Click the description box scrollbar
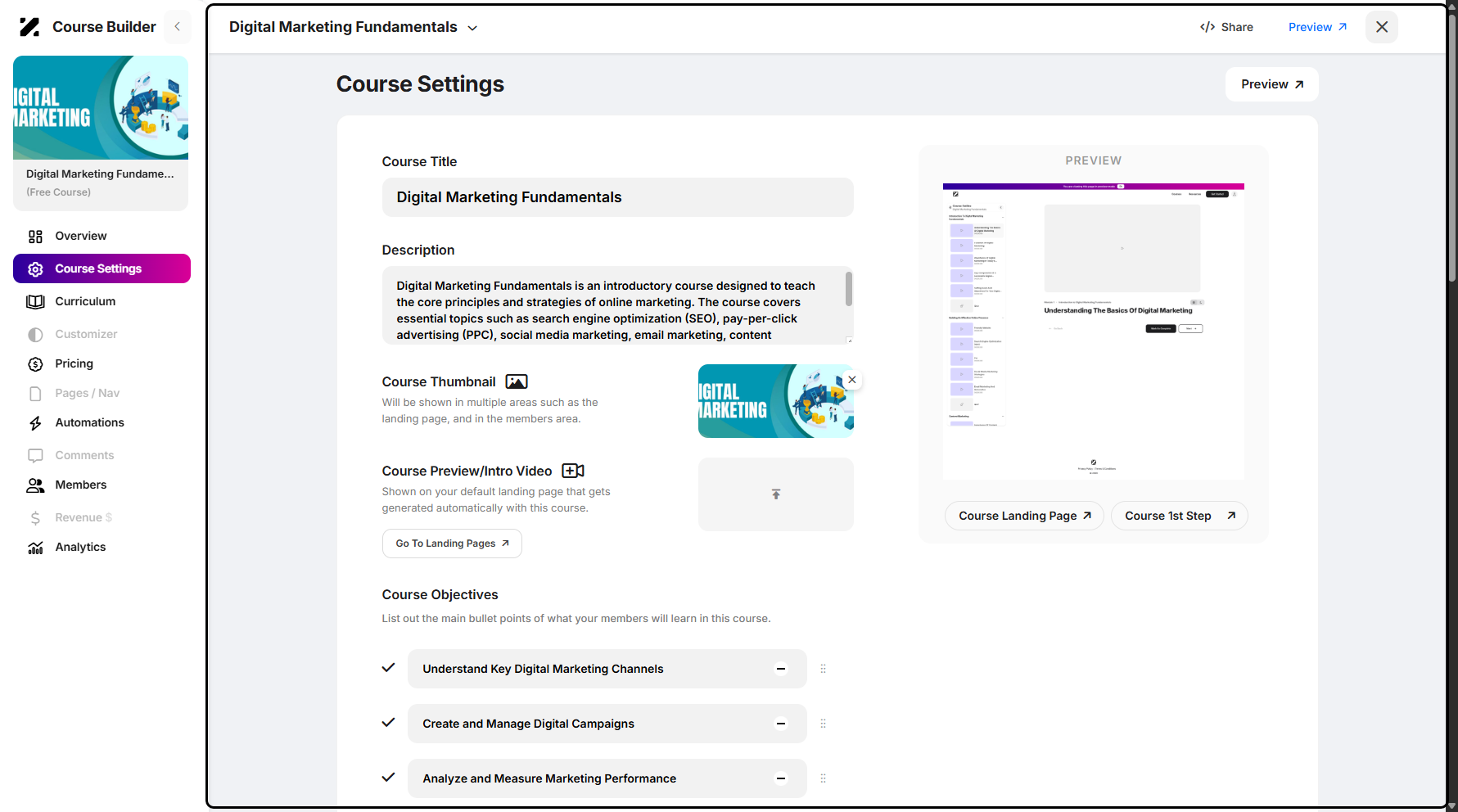This screenshot has height=812, width=1458. 849,289
